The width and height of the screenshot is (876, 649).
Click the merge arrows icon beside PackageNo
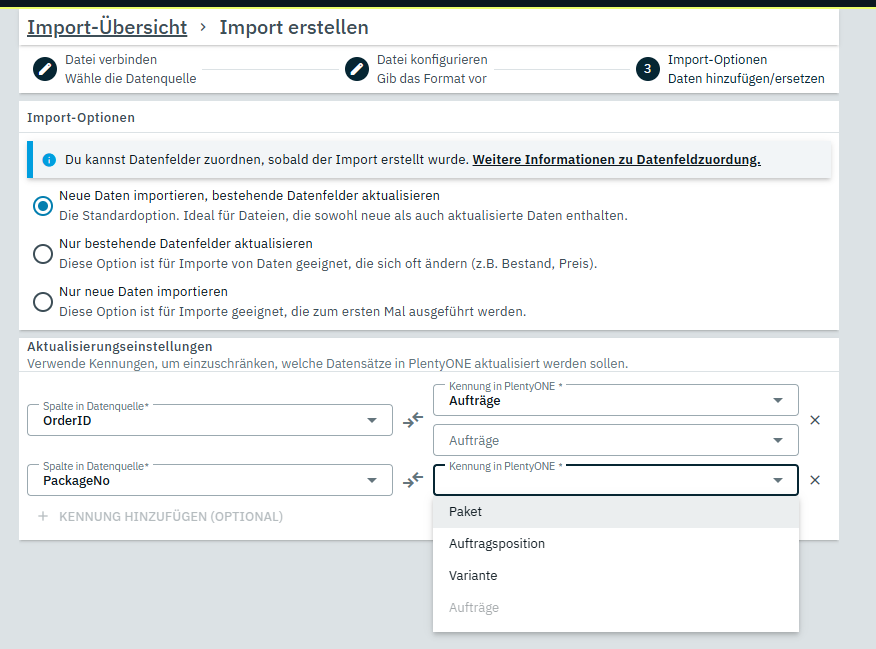point(413,481)
